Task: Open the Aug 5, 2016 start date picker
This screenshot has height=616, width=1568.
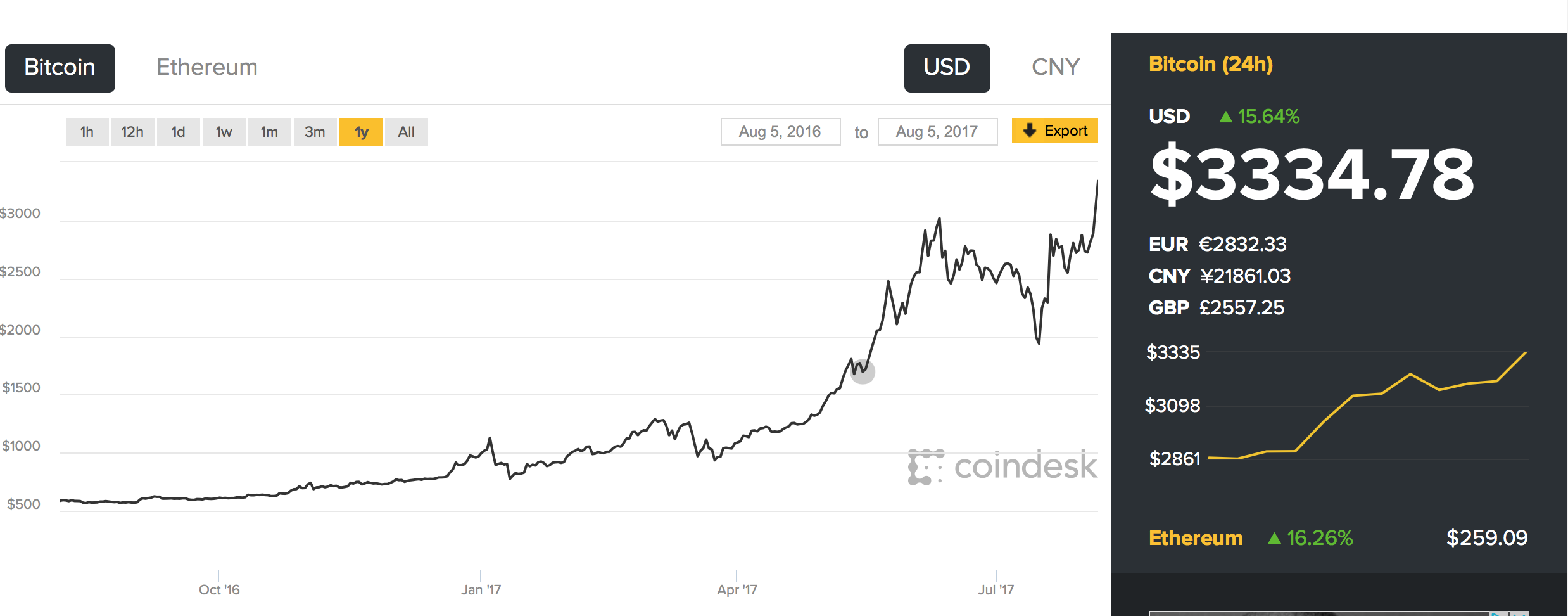Action: tap(780, 132)
